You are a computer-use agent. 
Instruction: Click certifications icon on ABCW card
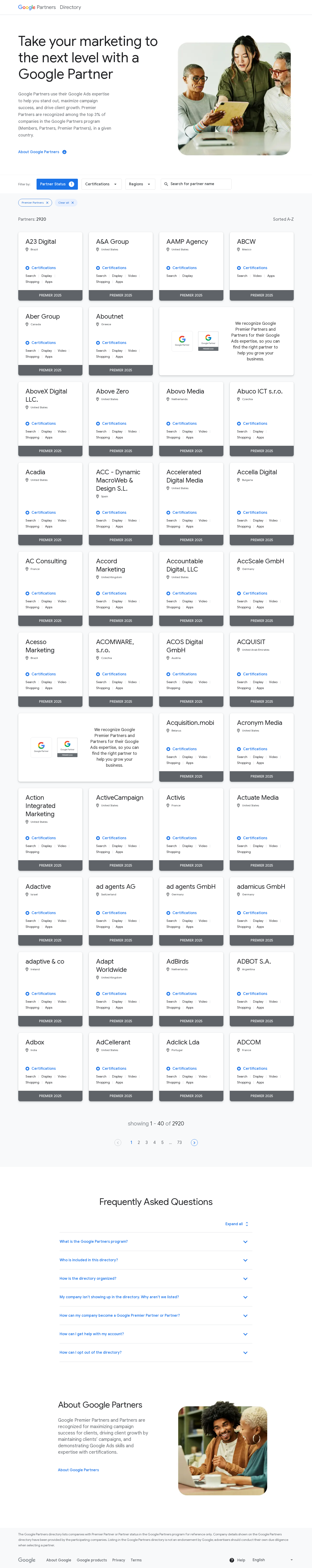pos(239,268)
